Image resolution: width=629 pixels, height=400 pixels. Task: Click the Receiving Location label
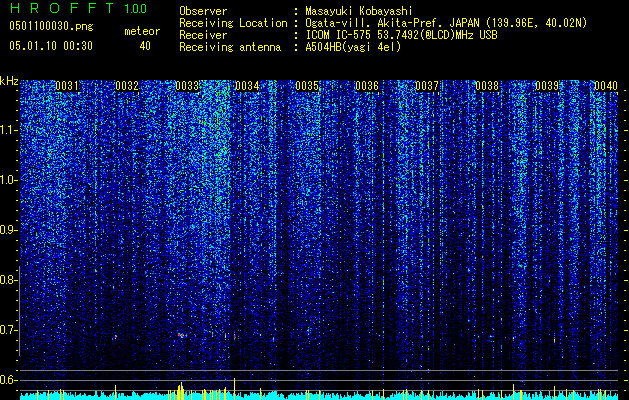pos(233,24)
